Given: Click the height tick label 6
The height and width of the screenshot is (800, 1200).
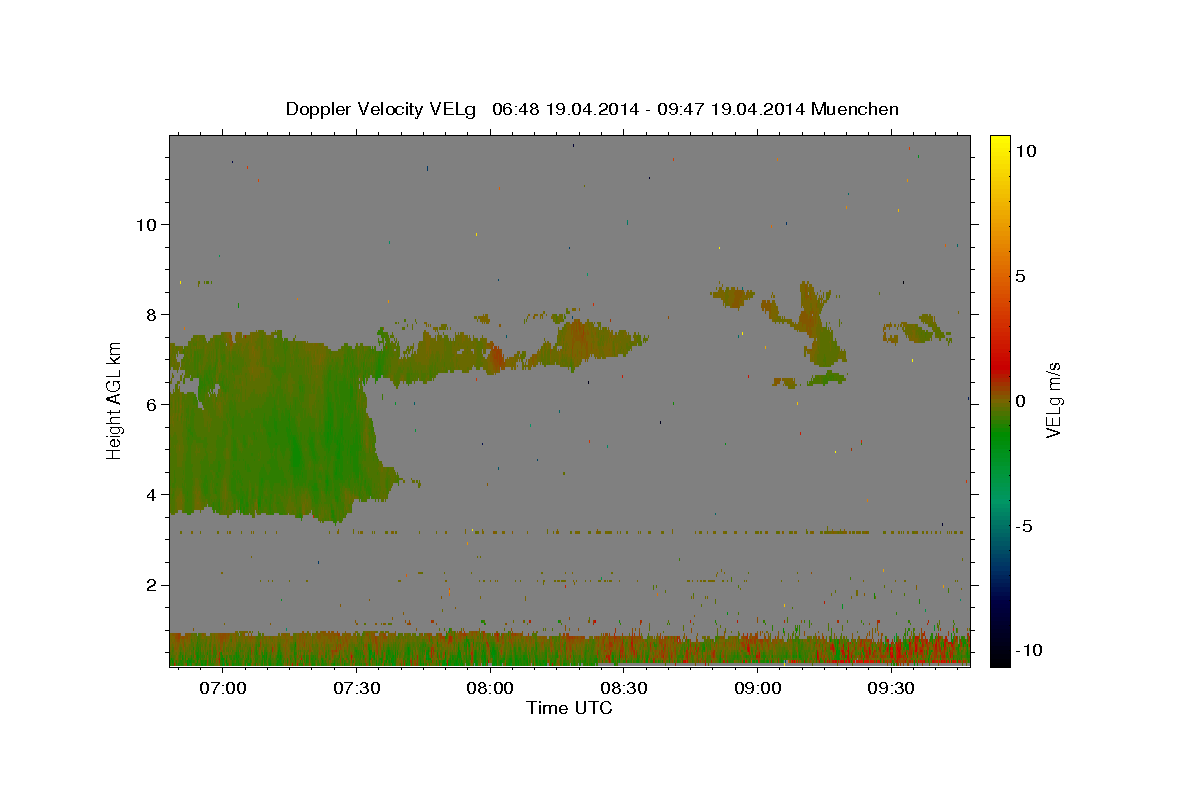Looking at the screenshot, I should 151,404.
